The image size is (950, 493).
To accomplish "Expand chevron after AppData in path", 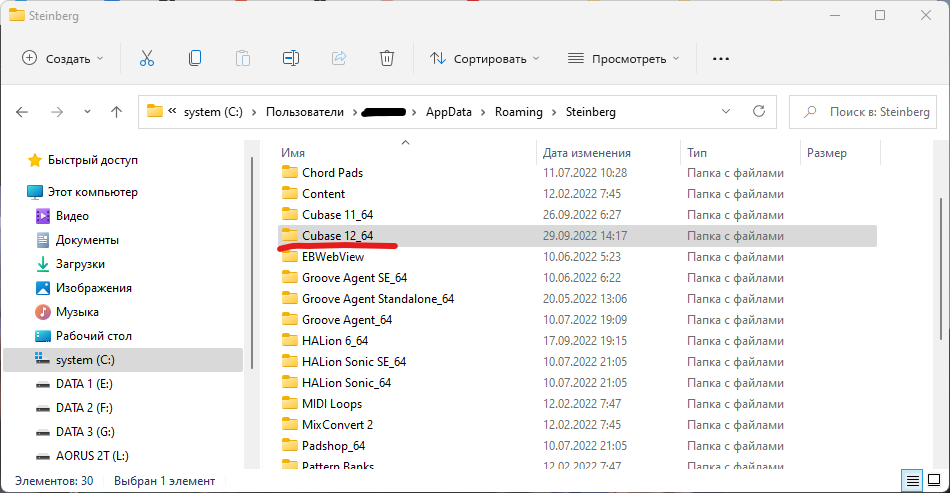I will tap(483, 112).
